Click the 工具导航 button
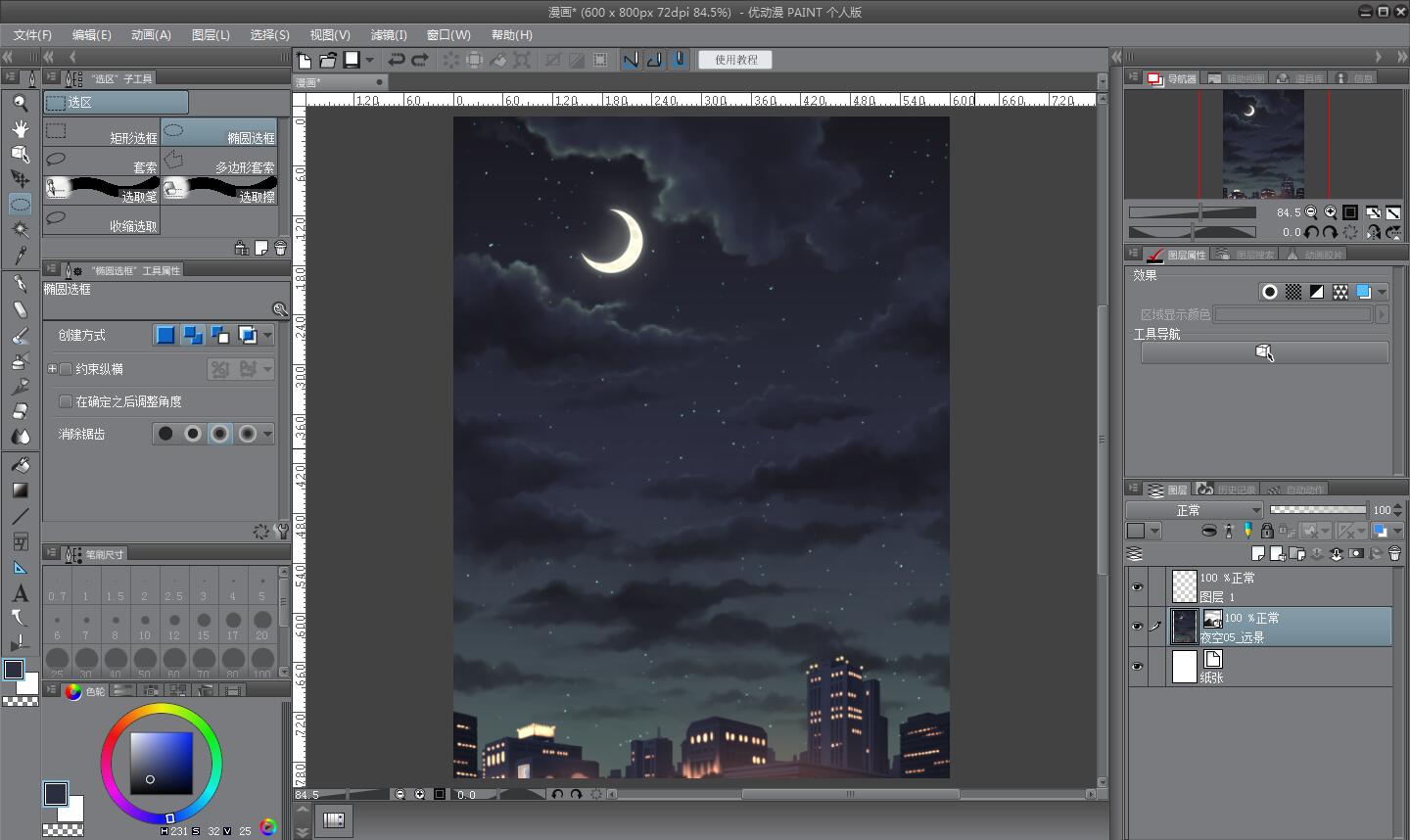 click(x=1264, y=352)
